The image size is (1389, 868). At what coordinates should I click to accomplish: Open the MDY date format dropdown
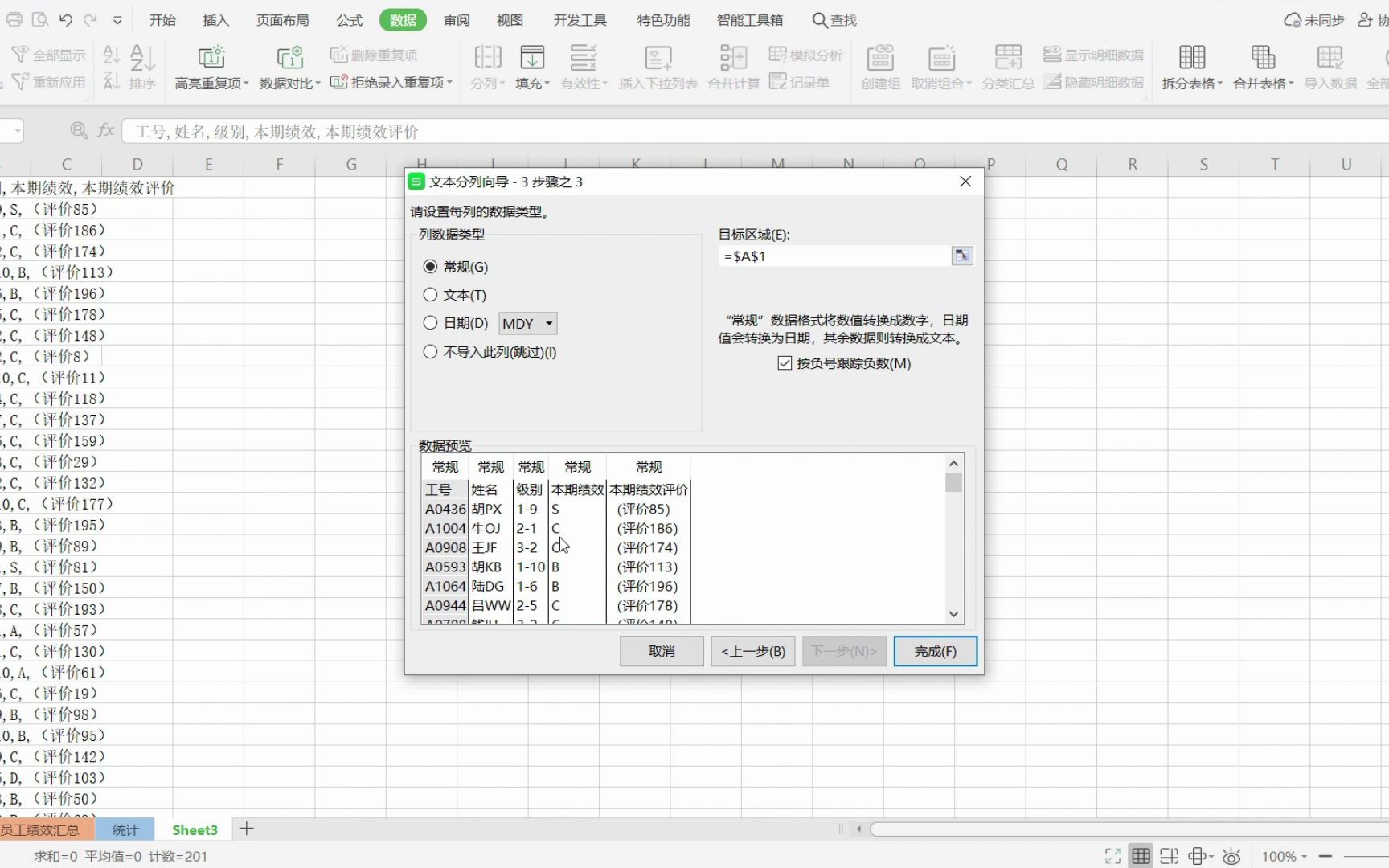tap(528, 323)
